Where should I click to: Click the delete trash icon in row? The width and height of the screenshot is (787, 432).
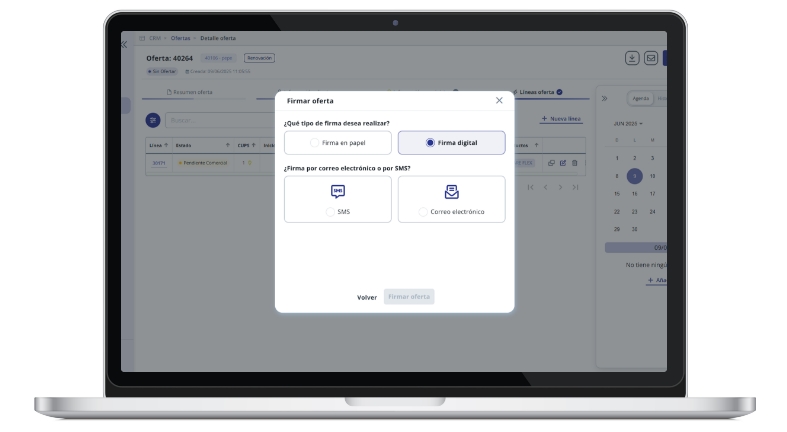coord(575,162)
